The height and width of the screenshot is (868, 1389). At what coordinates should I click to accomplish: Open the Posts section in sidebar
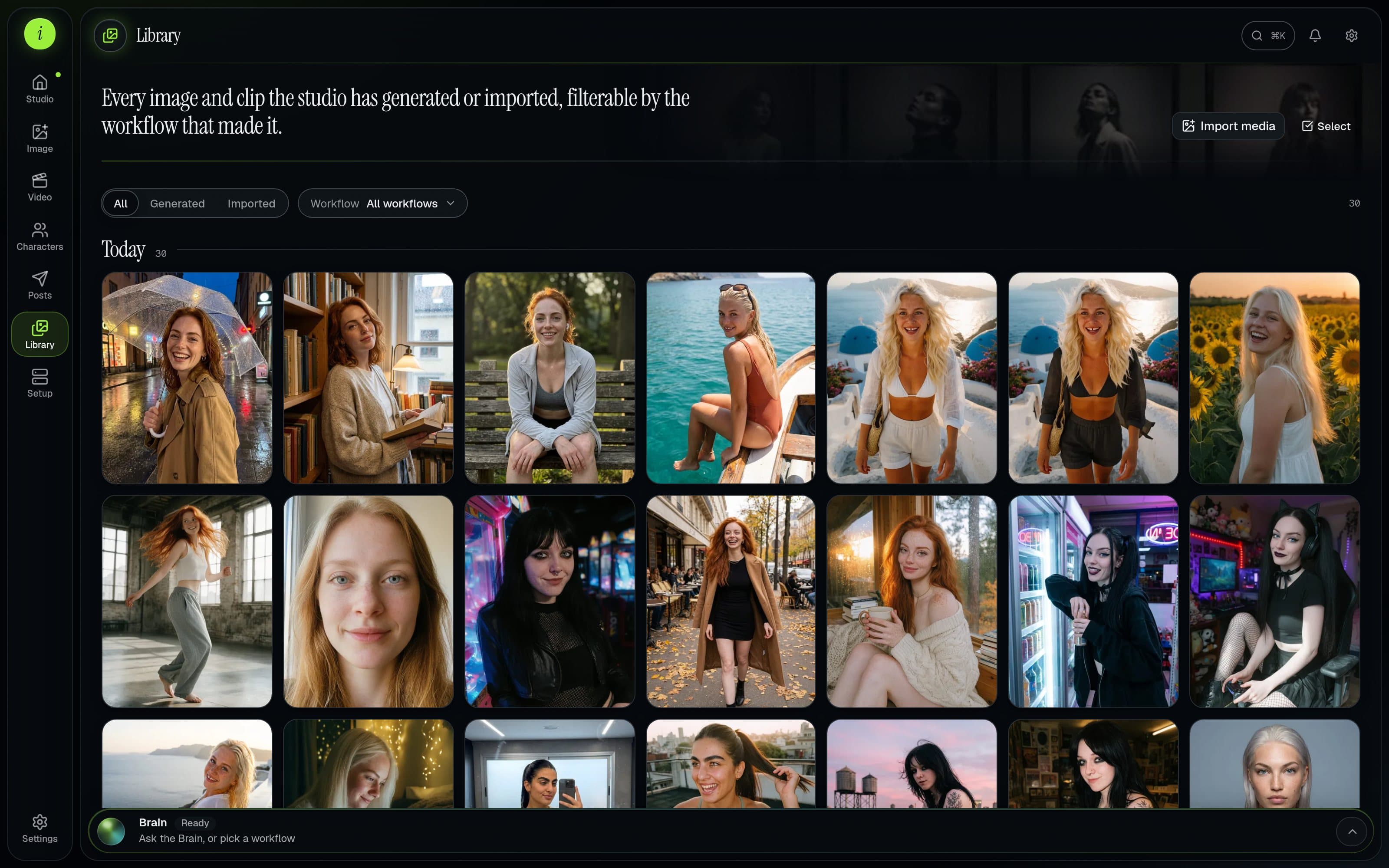tap(39, 285)
